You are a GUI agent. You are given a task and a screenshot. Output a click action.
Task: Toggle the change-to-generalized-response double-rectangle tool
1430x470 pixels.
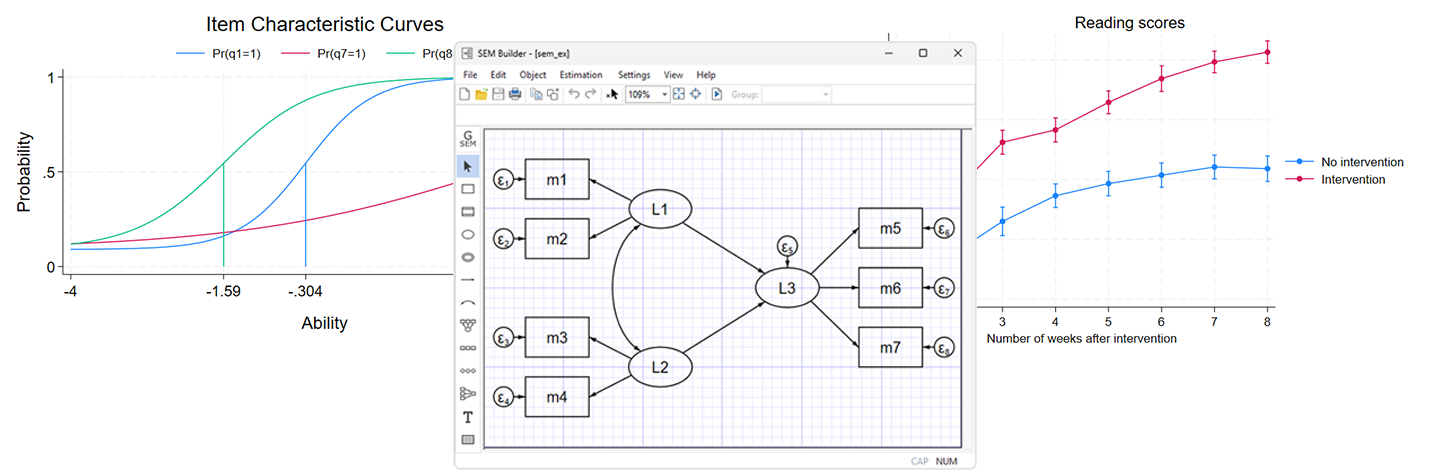468,211
